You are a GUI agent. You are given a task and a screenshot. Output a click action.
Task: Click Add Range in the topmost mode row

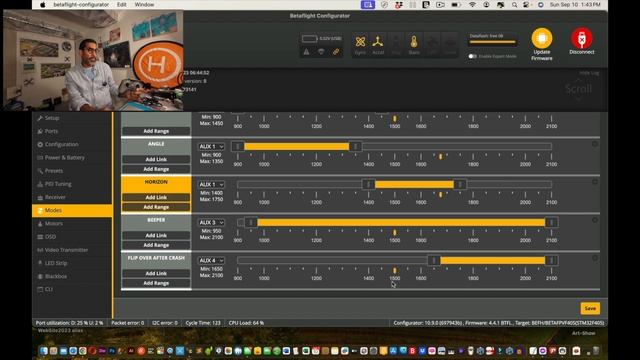pos(156,131)
